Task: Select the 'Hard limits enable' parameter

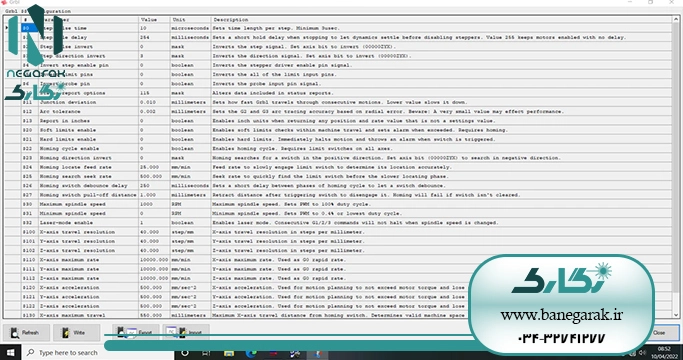Action: [88, 139]
